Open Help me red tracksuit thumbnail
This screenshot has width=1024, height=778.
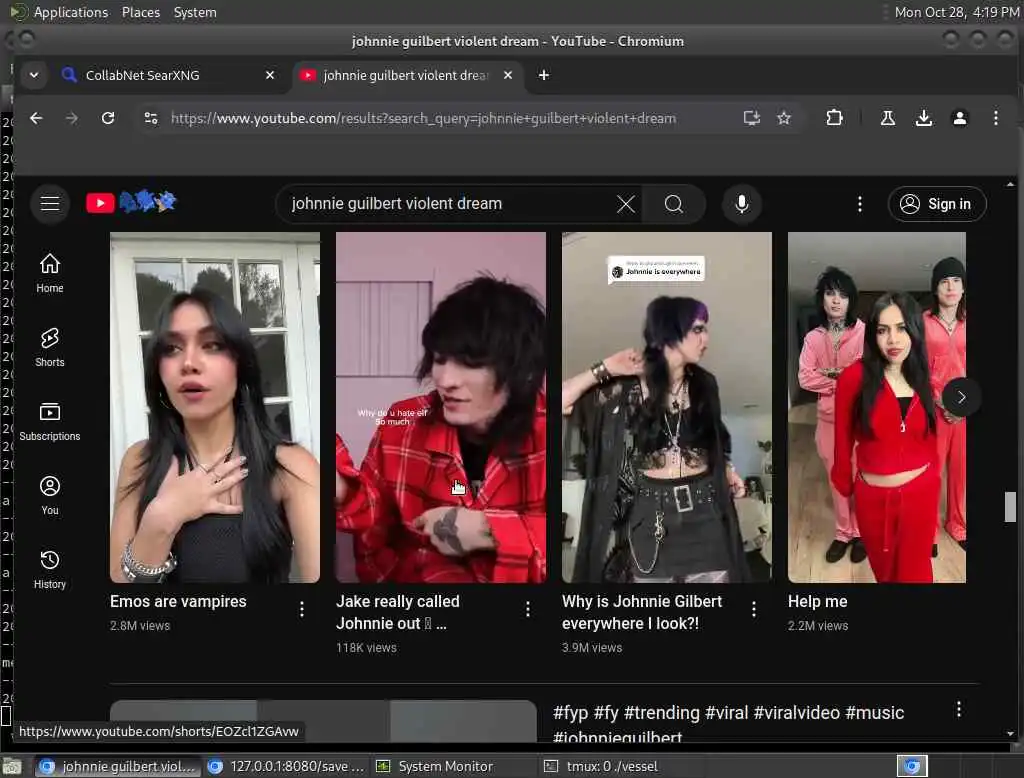coord(876,407)
